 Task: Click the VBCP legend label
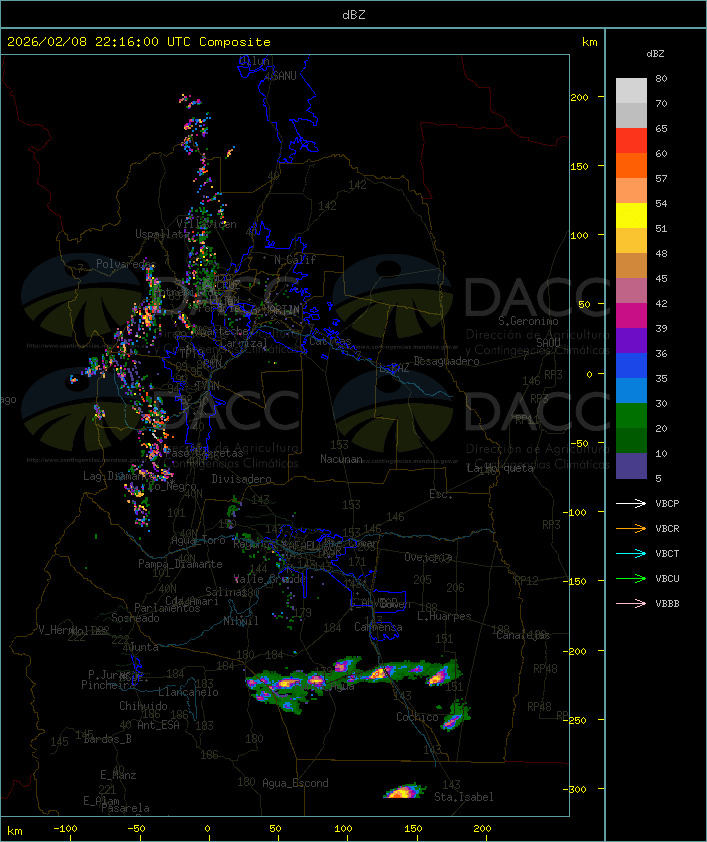(x=667, y=504)
